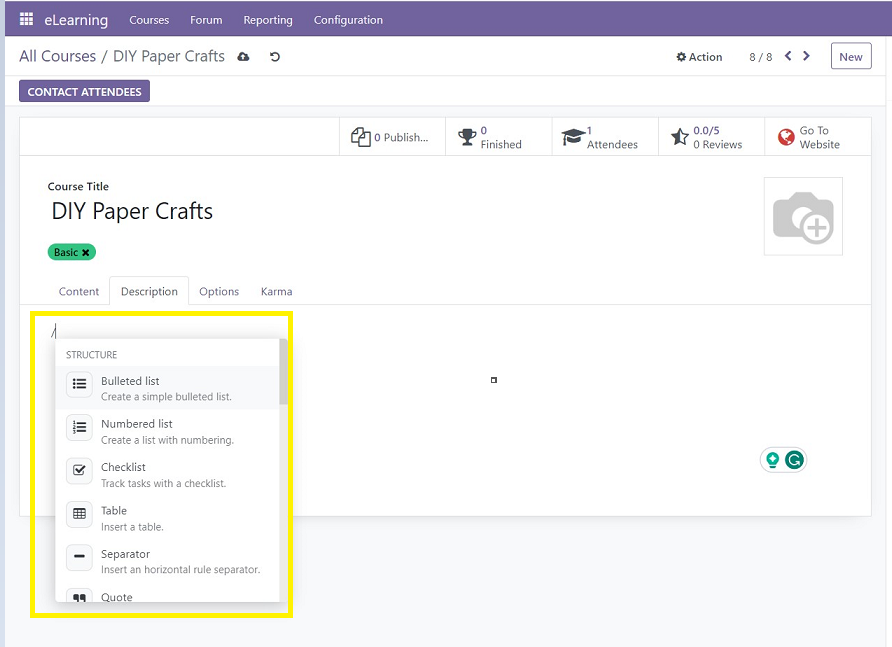Click the CONTACT ATTENDEES button
The image size is (892, 647).
[84, 92]
